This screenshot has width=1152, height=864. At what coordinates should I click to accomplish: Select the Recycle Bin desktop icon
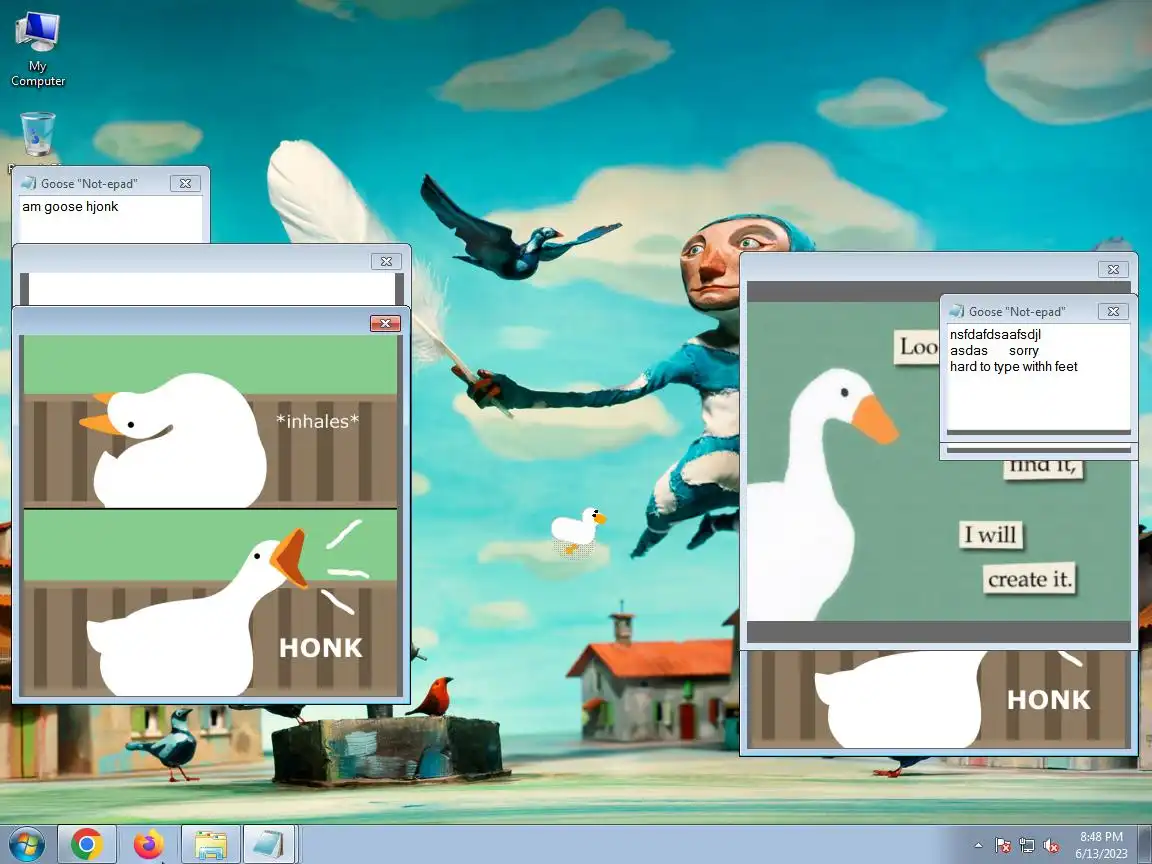[x=37, y=135]
